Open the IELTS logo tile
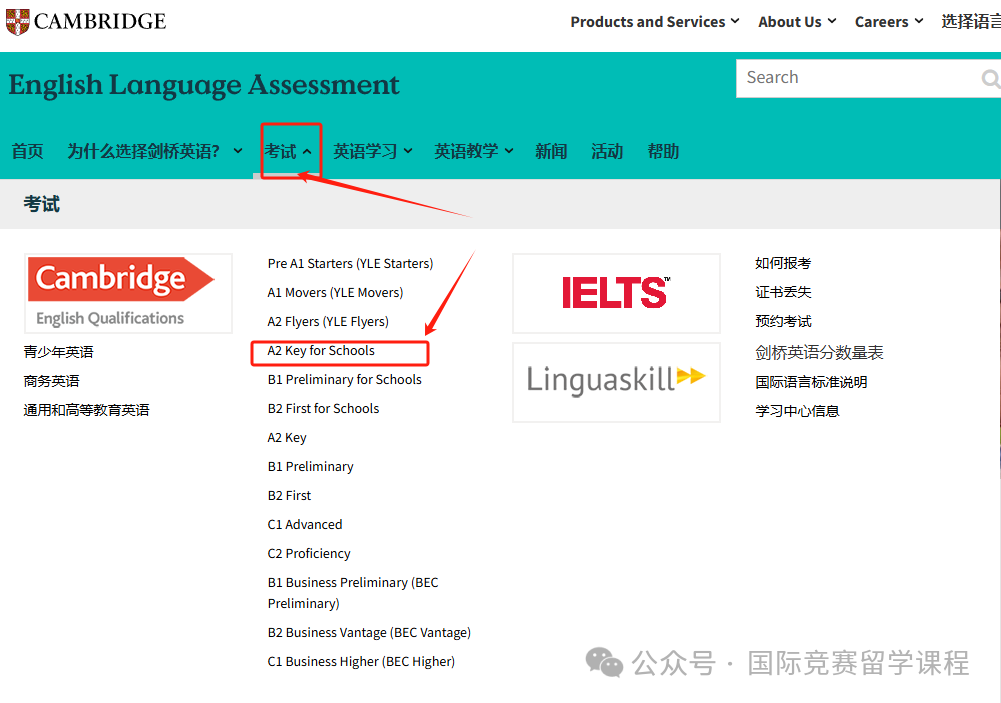 [616, 293]
